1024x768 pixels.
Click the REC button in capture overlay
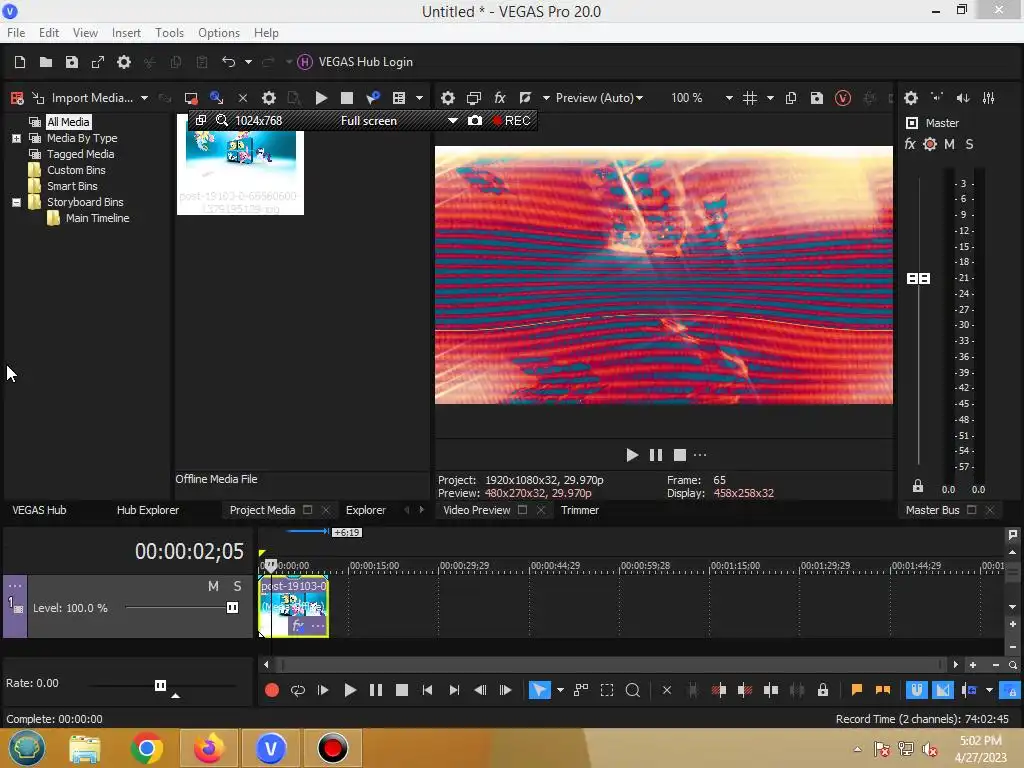click(x=511, y=121)
